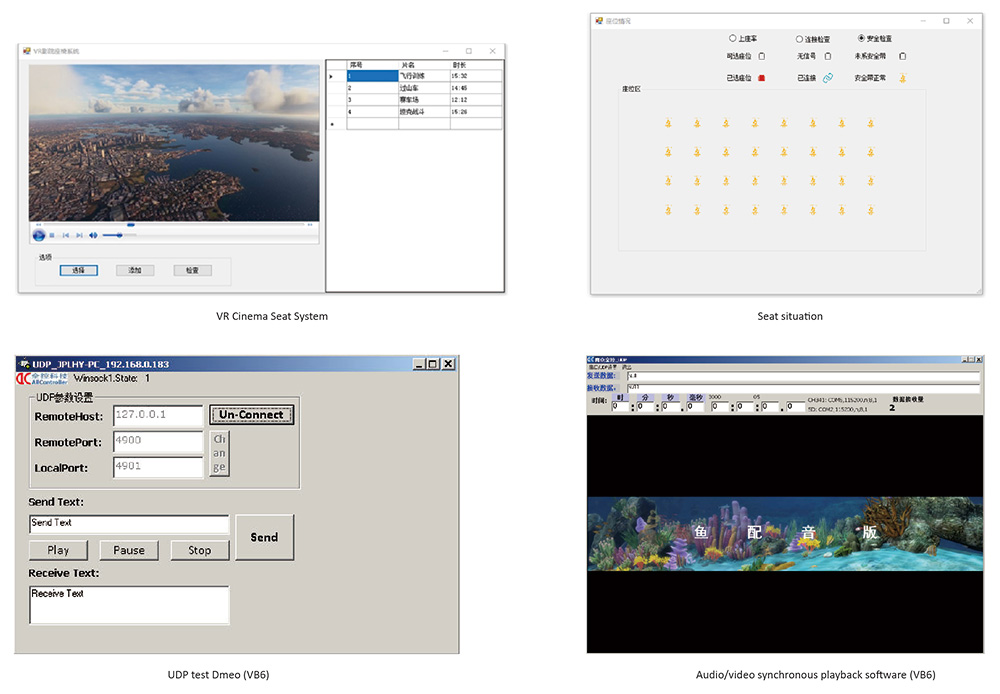Click the LocalPort field showing 4901
Viewport: 1000px width, 694px height.
[158, 467]
